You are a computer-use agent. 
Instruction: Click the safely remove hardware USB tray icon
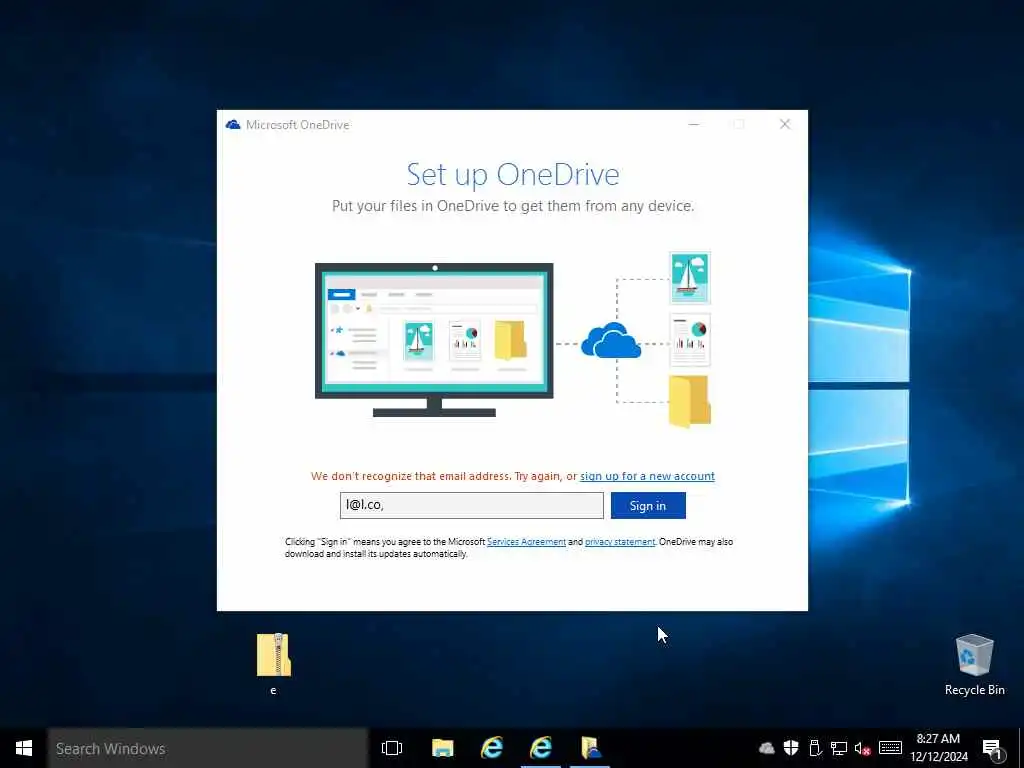(815, 748)
